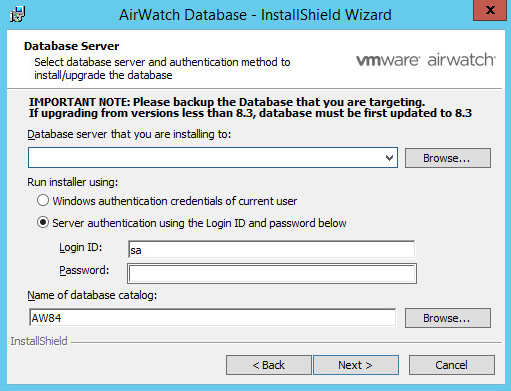This screenshot has height=391, width=511.
Task: Select Server authentication with Login ID option
Action: tap(43, 222)
